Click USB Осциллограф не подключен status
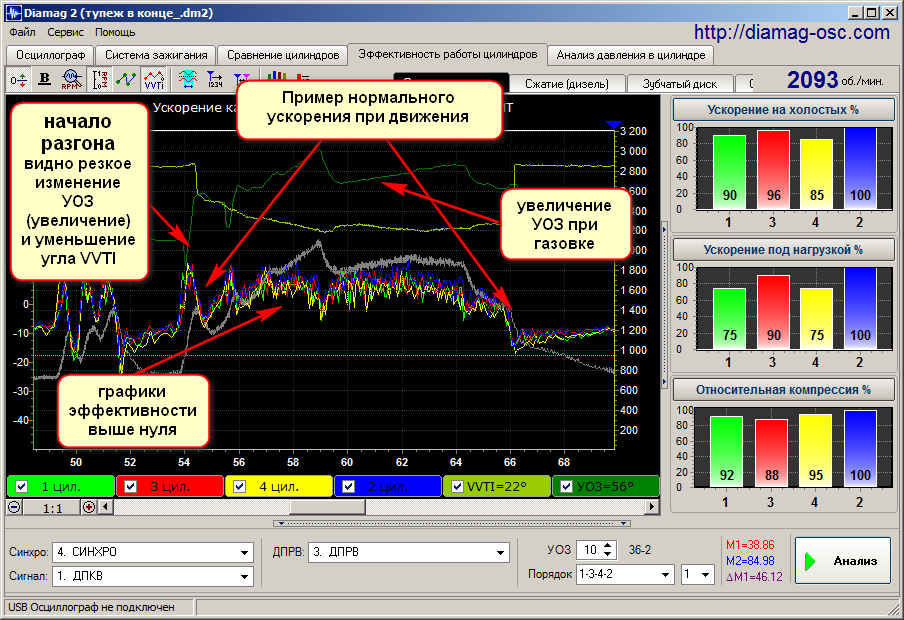The height and width of the screenshot is (620, 904). 91,607
